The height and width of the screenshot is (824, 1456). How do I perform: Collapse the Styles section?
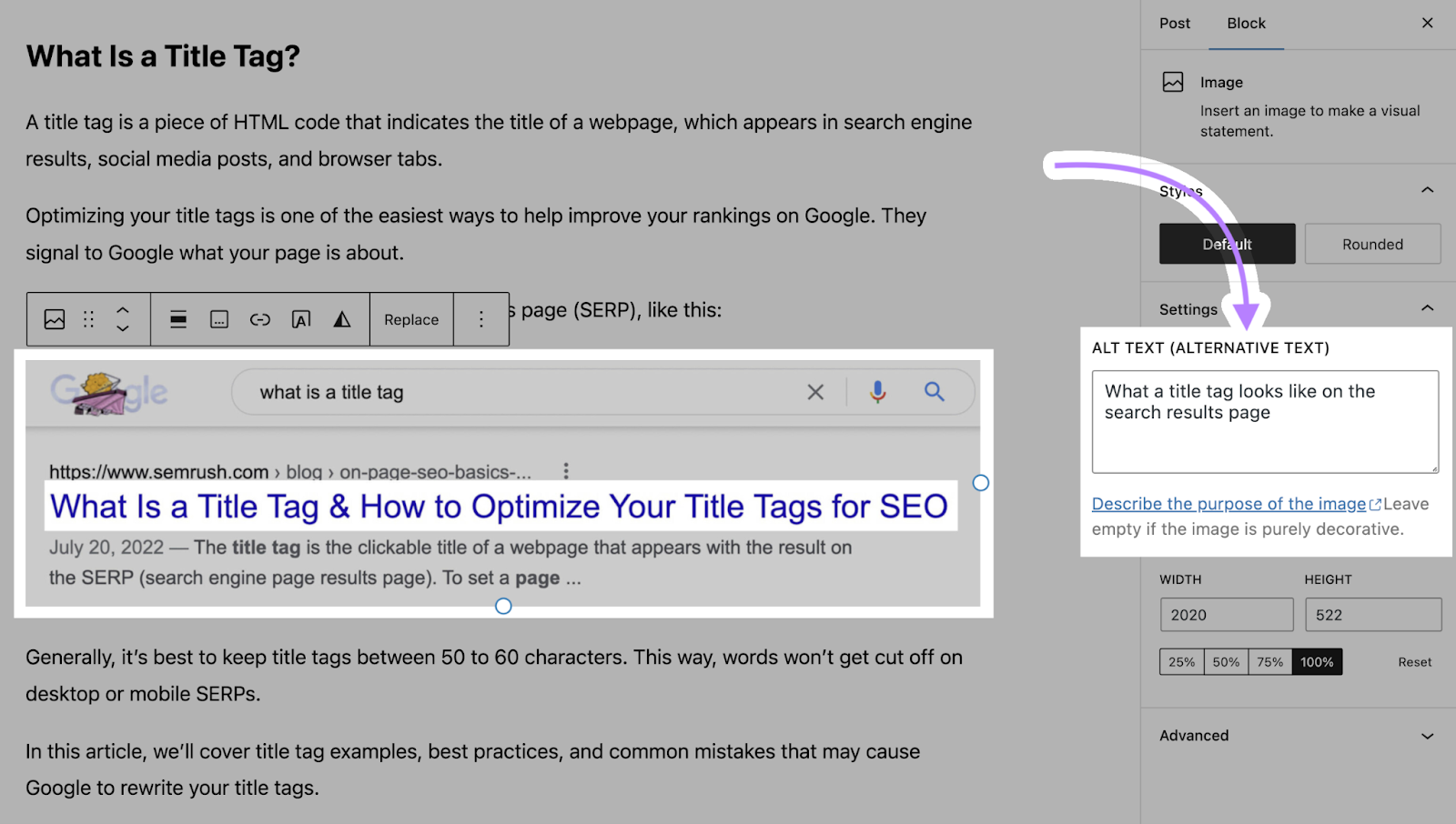coord(1427,190)
